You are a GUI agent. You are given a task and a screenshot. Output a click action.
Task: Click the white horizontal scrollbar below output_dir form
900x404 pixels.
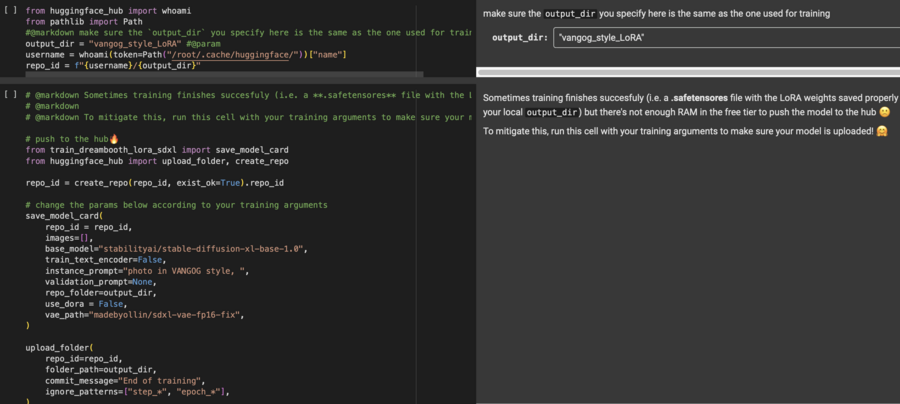[688, 72]
